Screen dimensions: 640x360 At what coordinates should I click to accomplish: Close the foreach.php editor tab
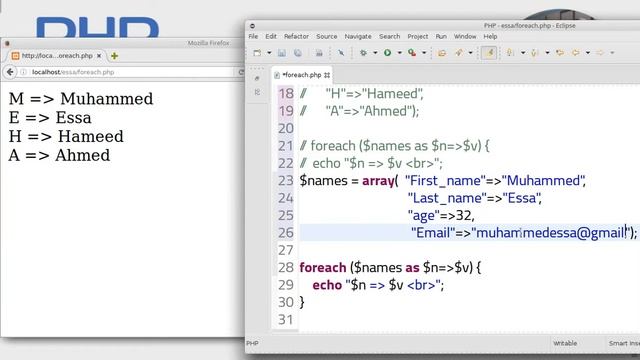(x=327, y=75)
